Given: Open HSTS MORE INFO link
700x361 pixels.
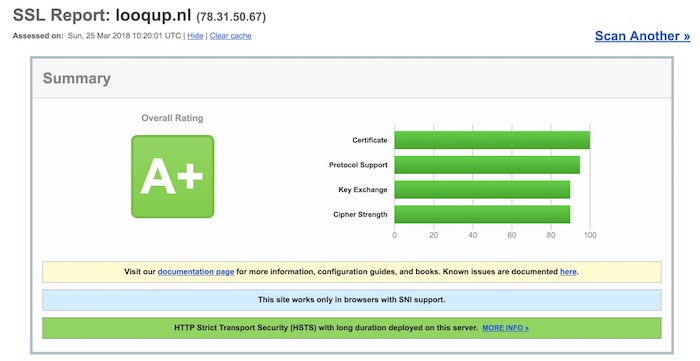Looking at the screenshot, I should [505, 328].
